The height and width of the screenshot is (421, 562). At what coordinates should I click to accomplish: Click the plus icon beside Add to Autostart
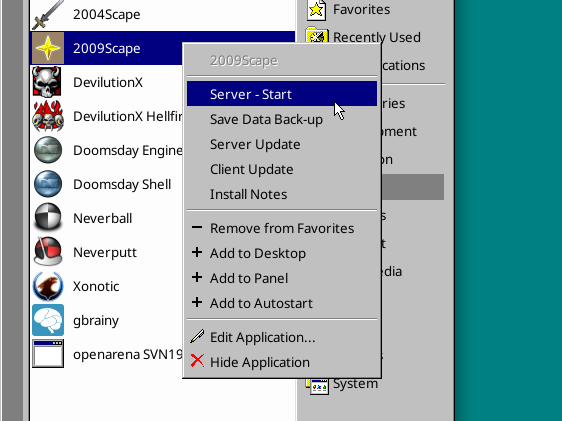tap(197, 302)
